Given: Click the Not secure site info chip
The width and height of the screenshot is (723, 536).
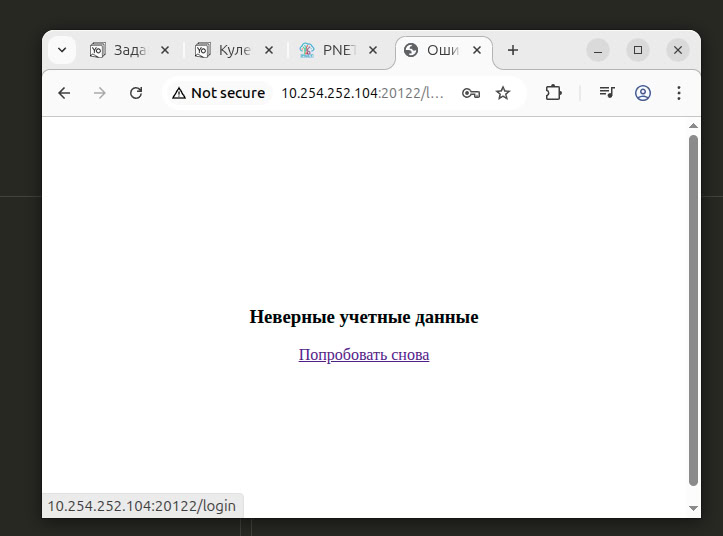Looking at the screenshot, I should pyautogui.click(x=219, y=93).
